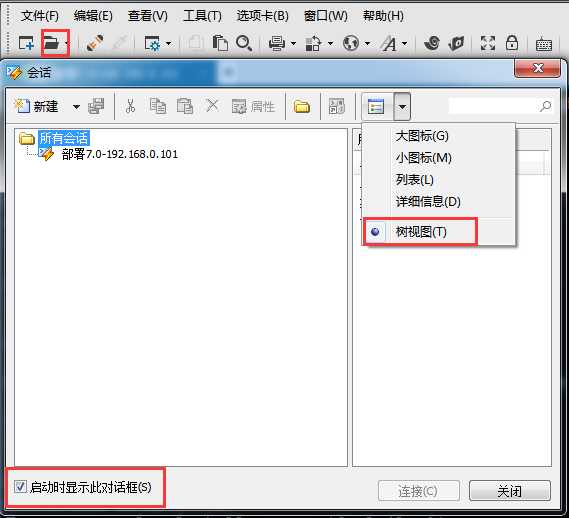The height and width of the screenshot is (518, 569).
Task: Click the view mode dropdown arrow
Action: [x=402, y=107]
